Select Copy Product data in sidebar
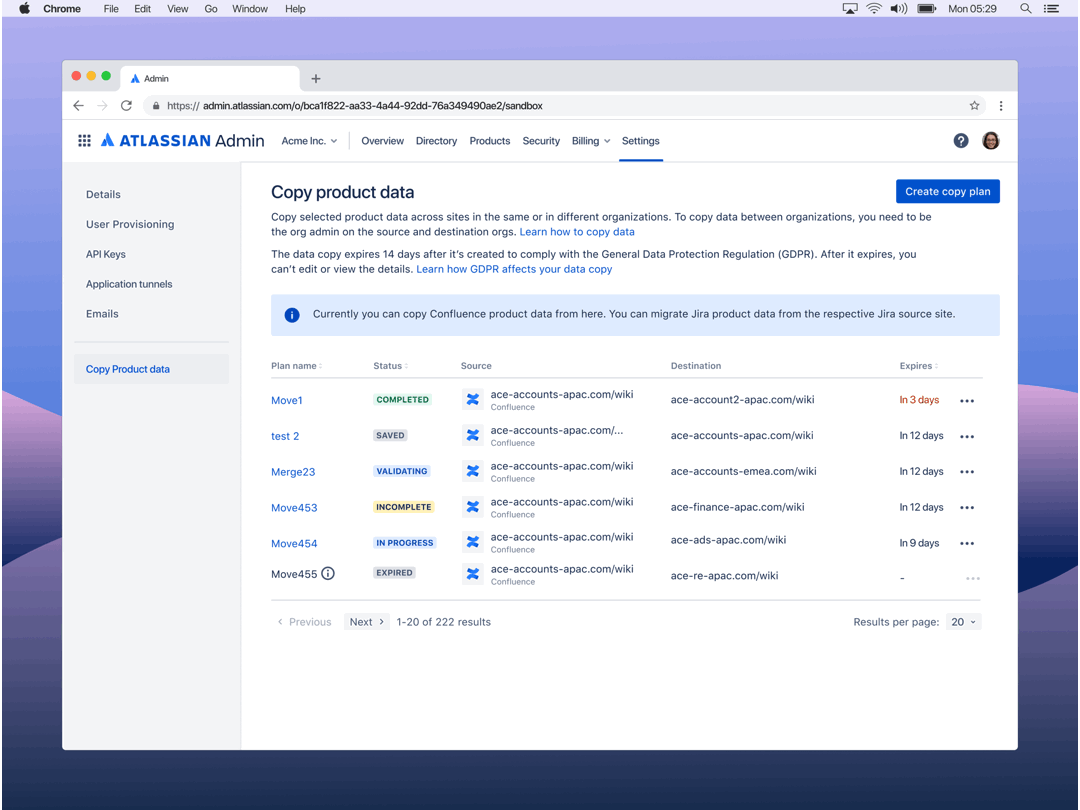This screenshot has width=1080, height=810. click(152, 369)
